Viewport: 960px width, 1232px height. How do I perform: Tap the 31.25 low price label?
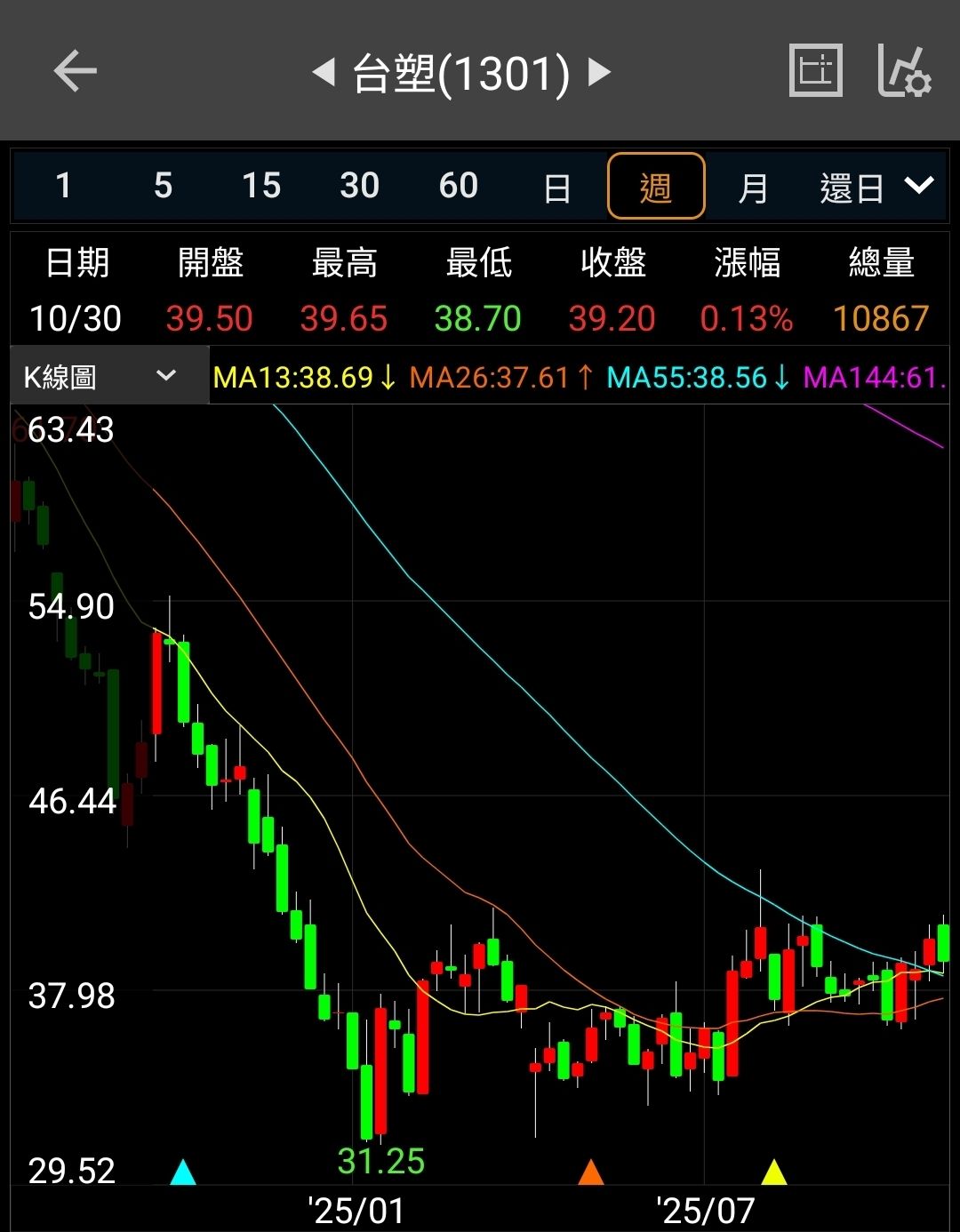pos(381,1161)
